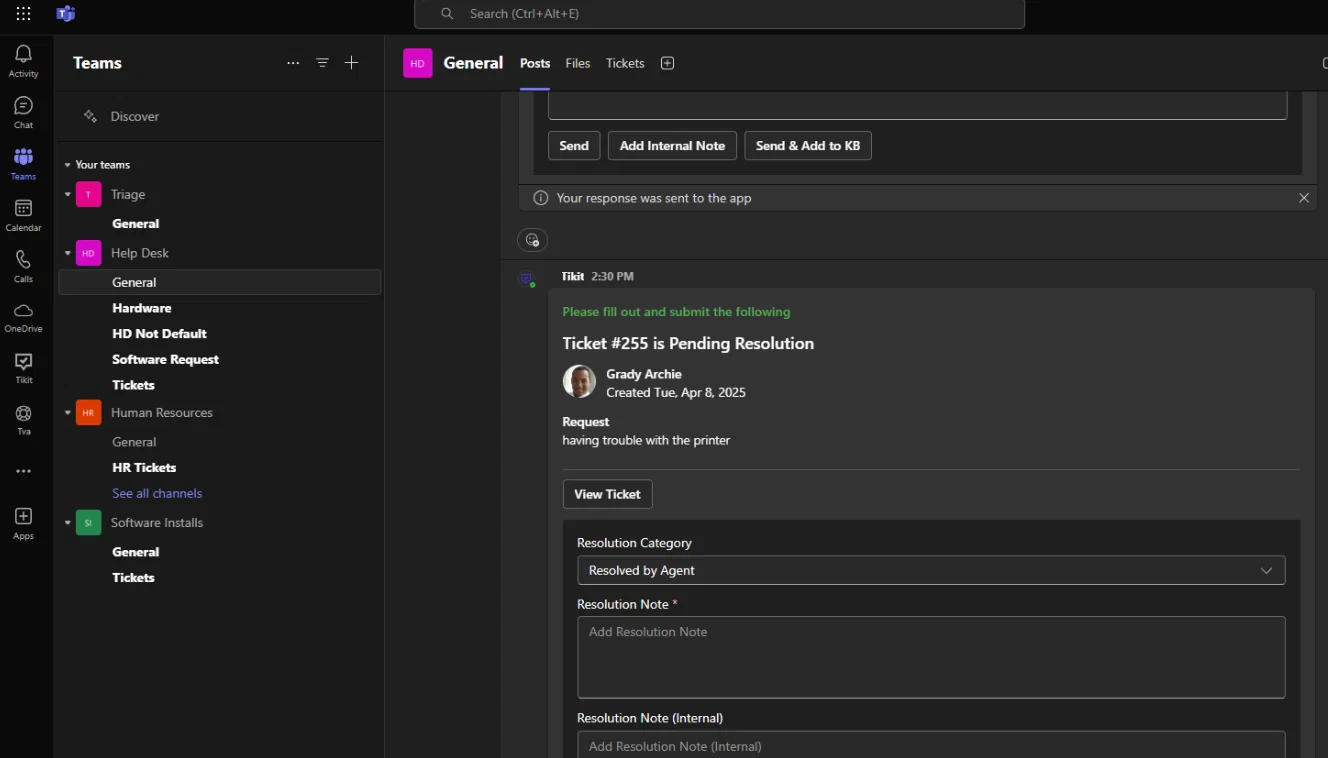Open the Resolution Category dropdown
This screenshot has width=1328, height=758.
[931, 570]
